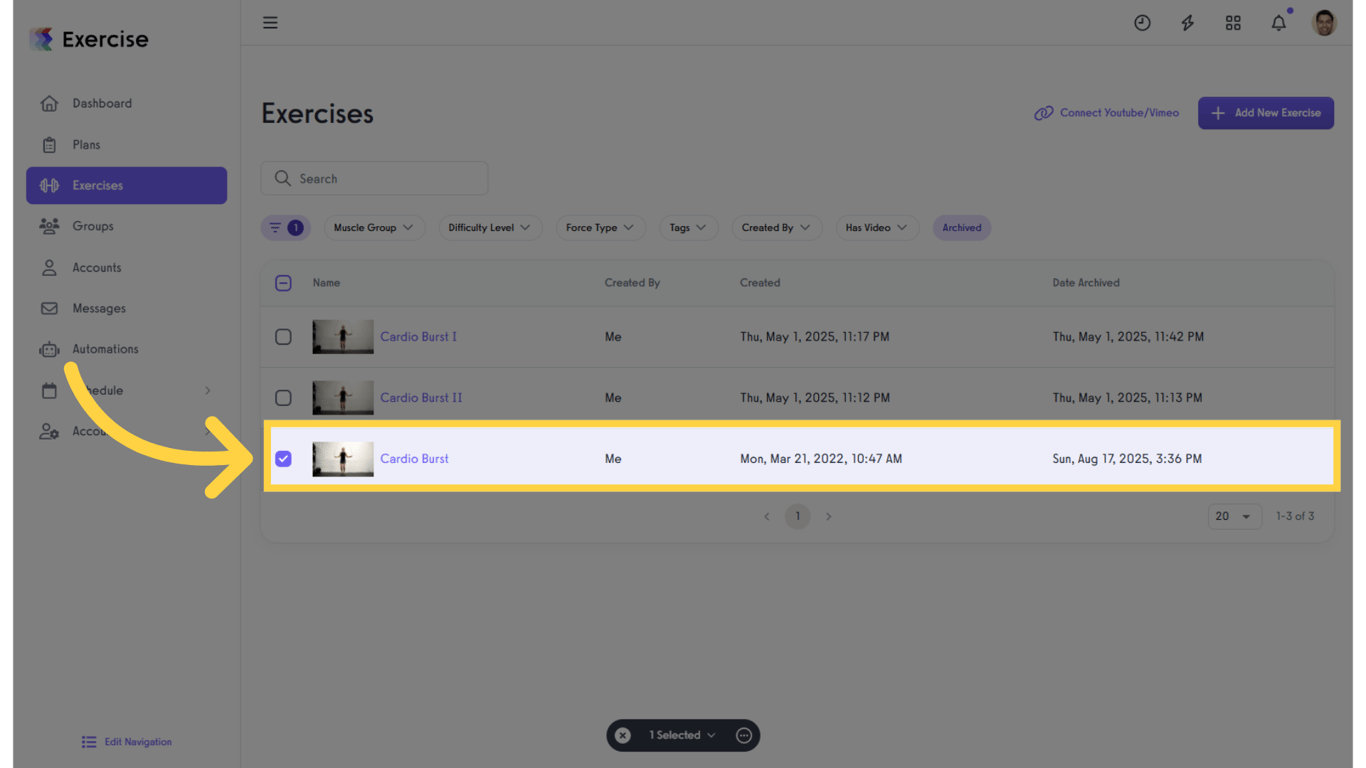The image size is (1366, 768).
Task: Click the Exercises dumbbell icon
Action: point(49,185)
